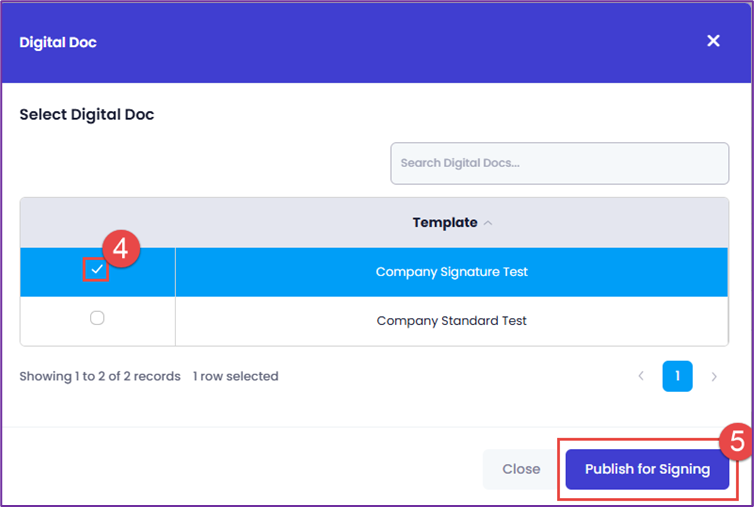
Task: Click the Search Digital Docs field
Action: pos(559,163)
